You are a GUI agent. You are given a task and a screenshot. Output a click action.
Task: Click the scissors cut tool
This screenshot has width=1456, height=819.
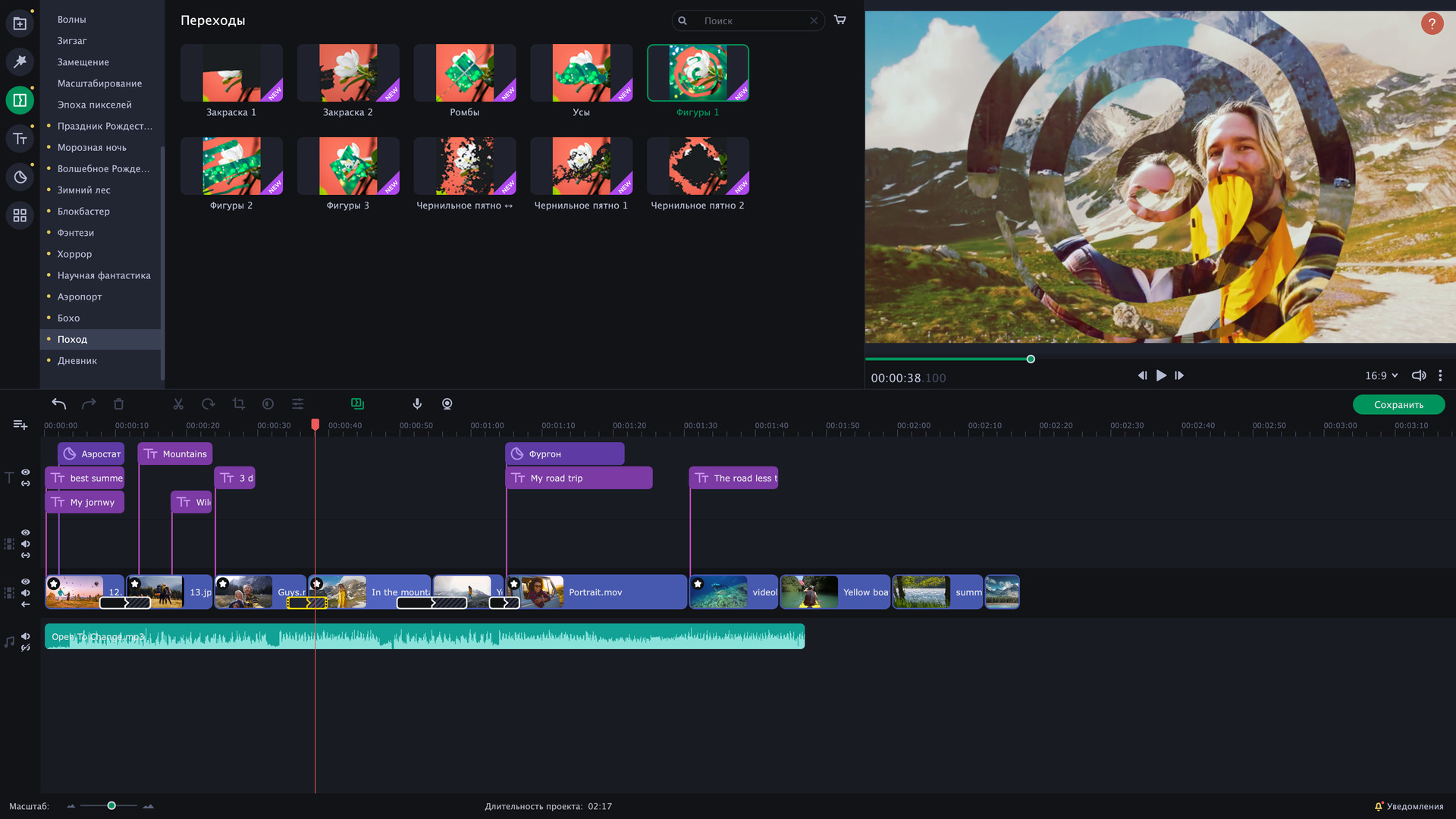pos(178,404)
